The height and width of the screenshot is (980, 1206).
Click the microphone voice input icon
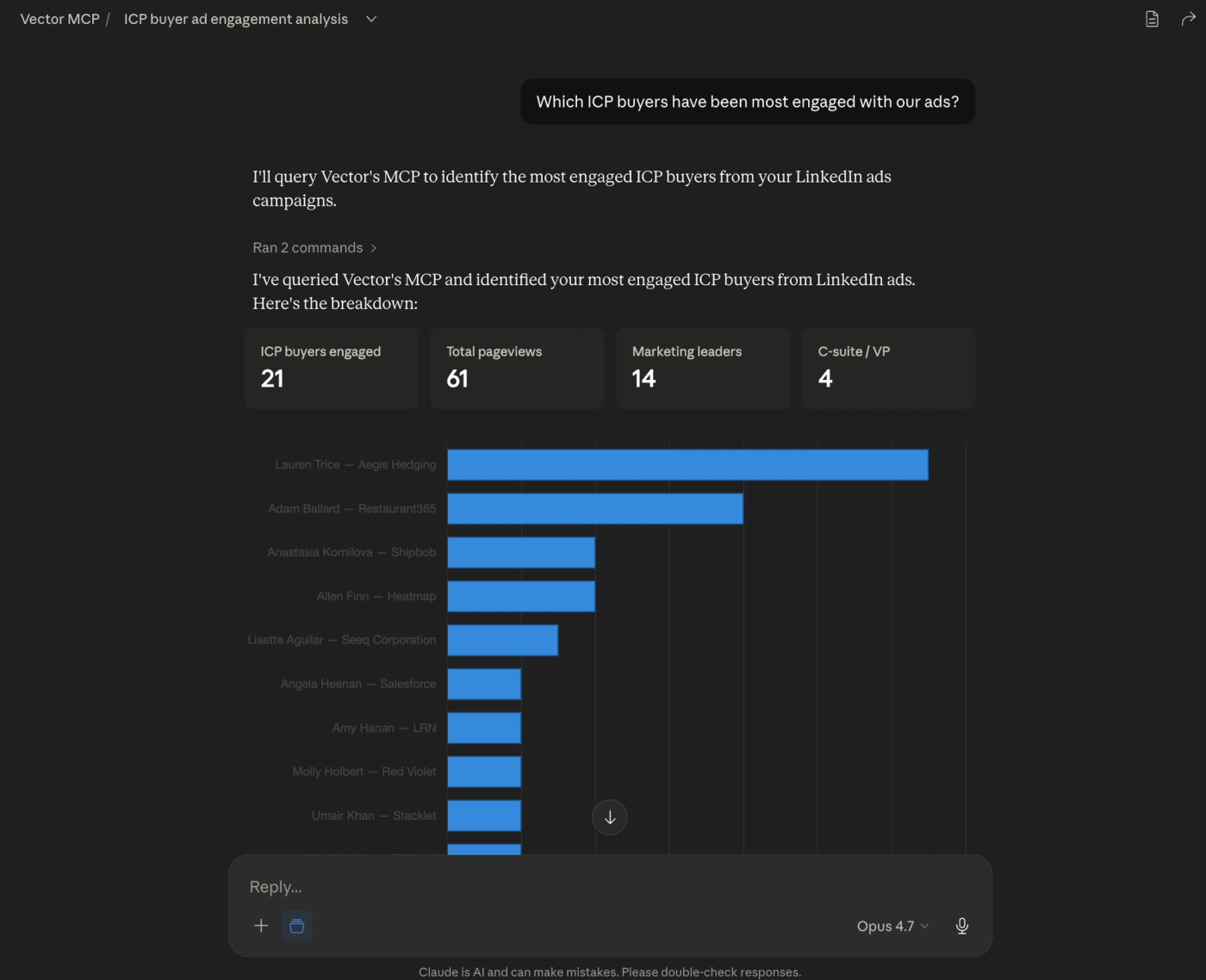tap(962, 926)
